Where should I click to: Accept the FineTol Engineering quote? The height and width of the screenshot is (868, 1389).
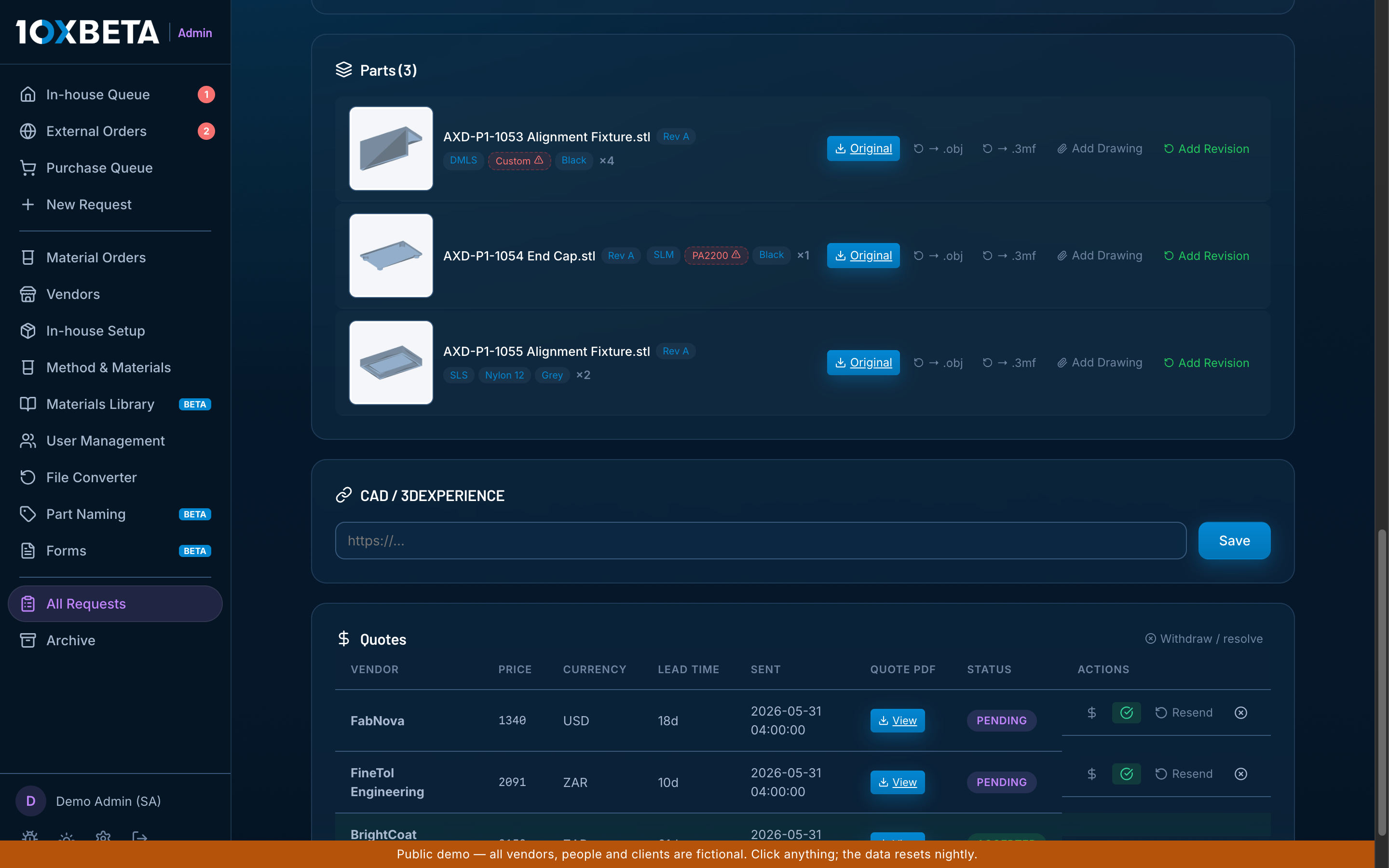click(1127, 774)
